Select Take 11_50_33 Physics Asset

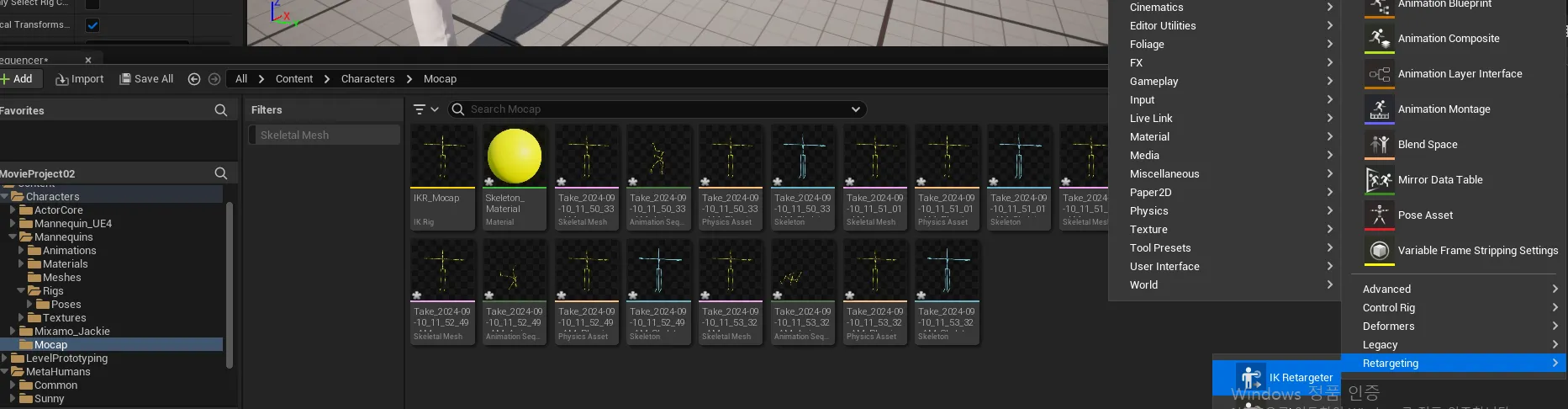[731, 178]
